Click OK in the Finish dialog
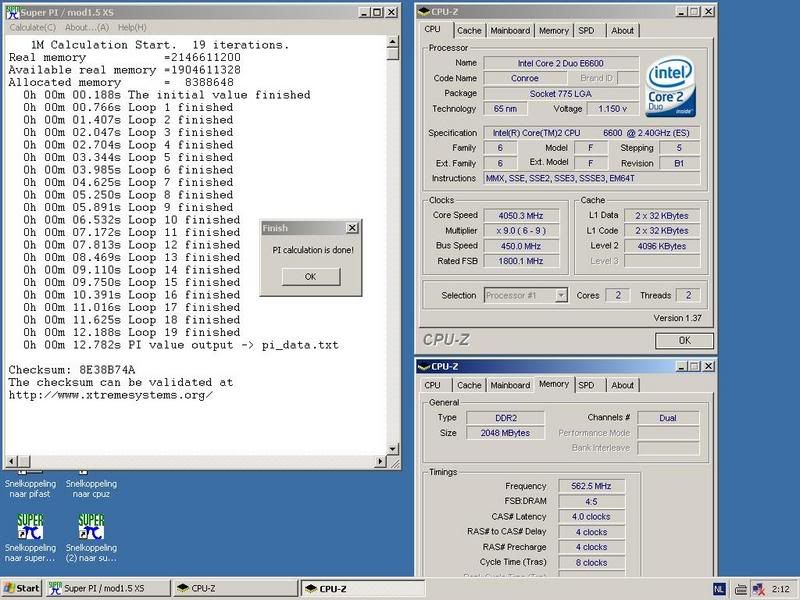 (311, 277)
